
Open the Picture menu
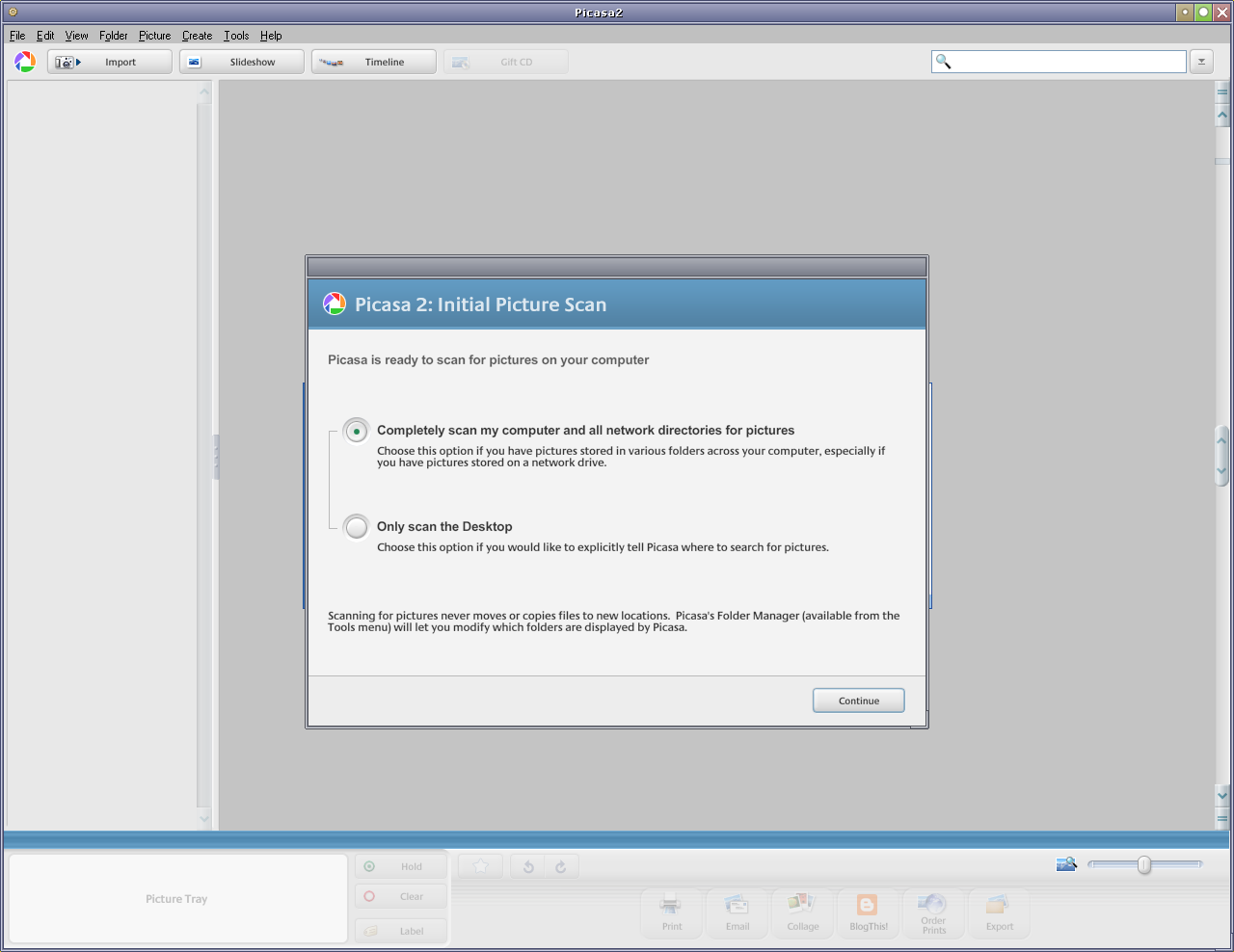click(154, 36)
